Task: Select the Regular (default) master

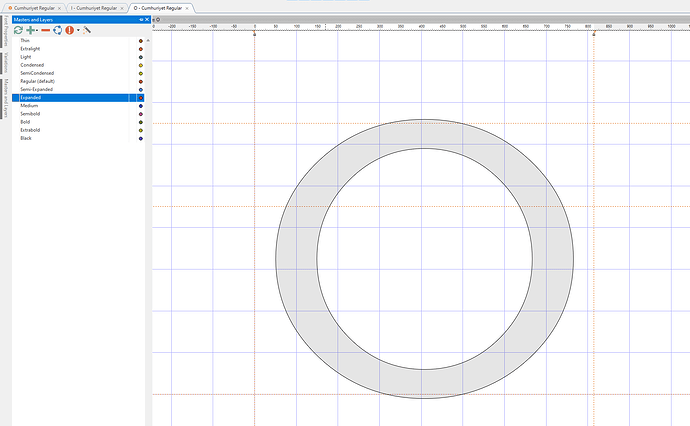Action: [x=40, y=81]
